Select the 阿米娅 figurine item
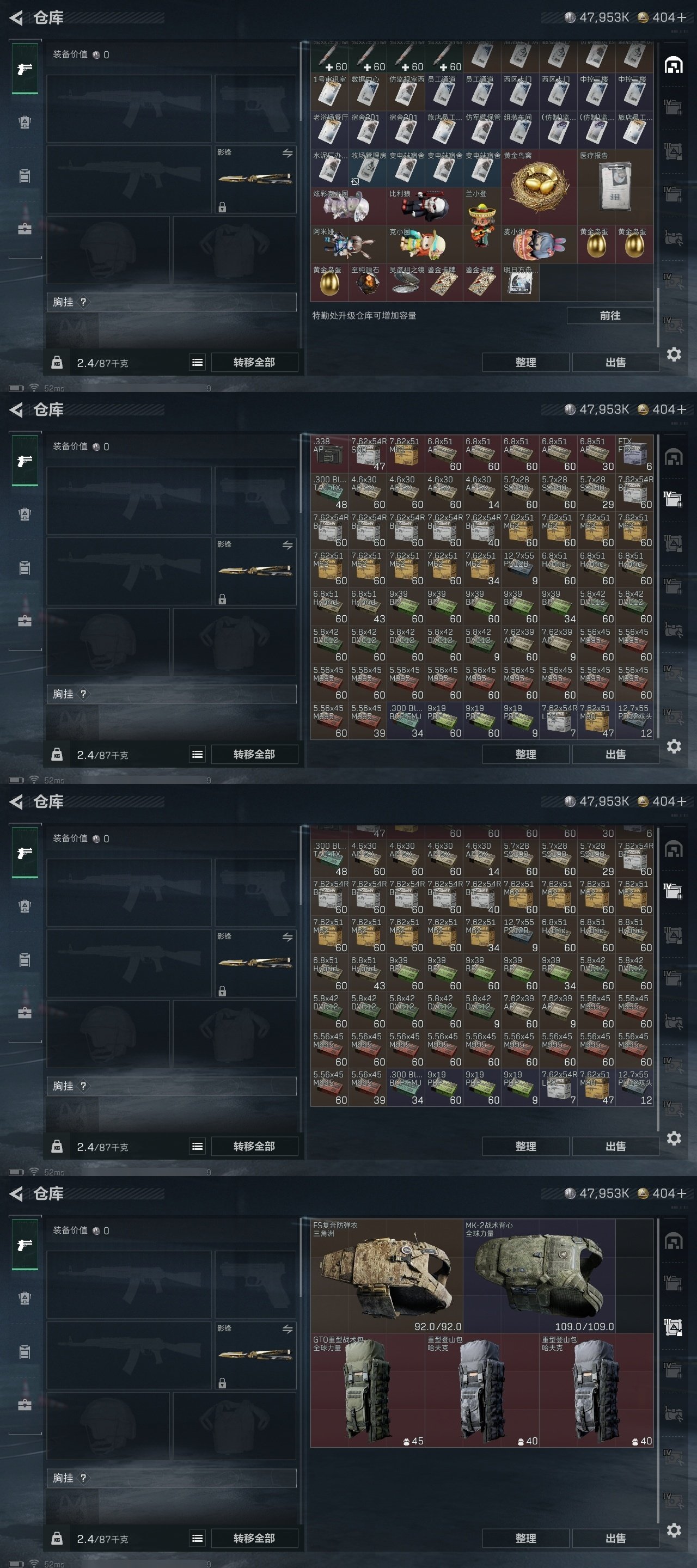The height and width of the screenshot is (1568, 697). 349,244
